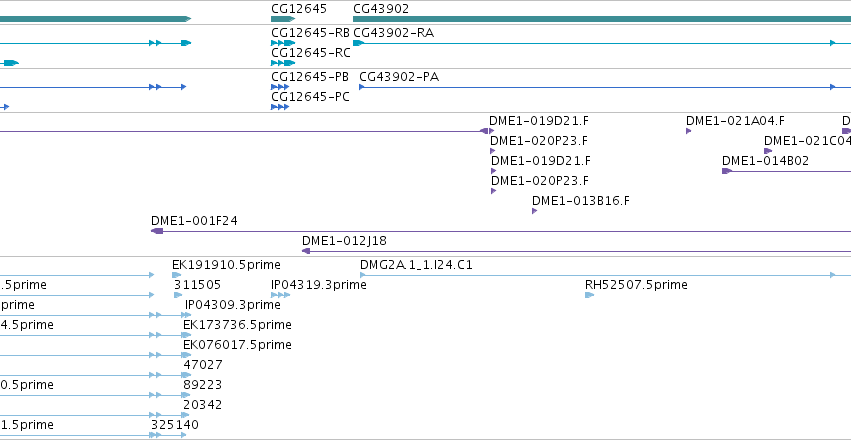Click the 47027 label

tap(203, 365)
